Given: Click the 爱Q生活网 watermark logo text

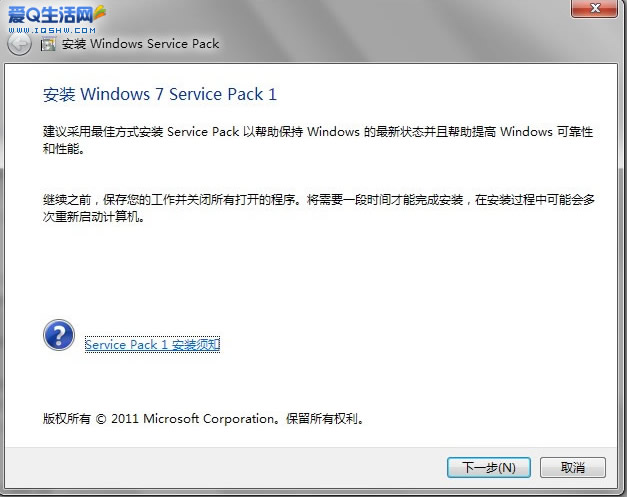Looking at the screenshot, I should coord(45,13).
